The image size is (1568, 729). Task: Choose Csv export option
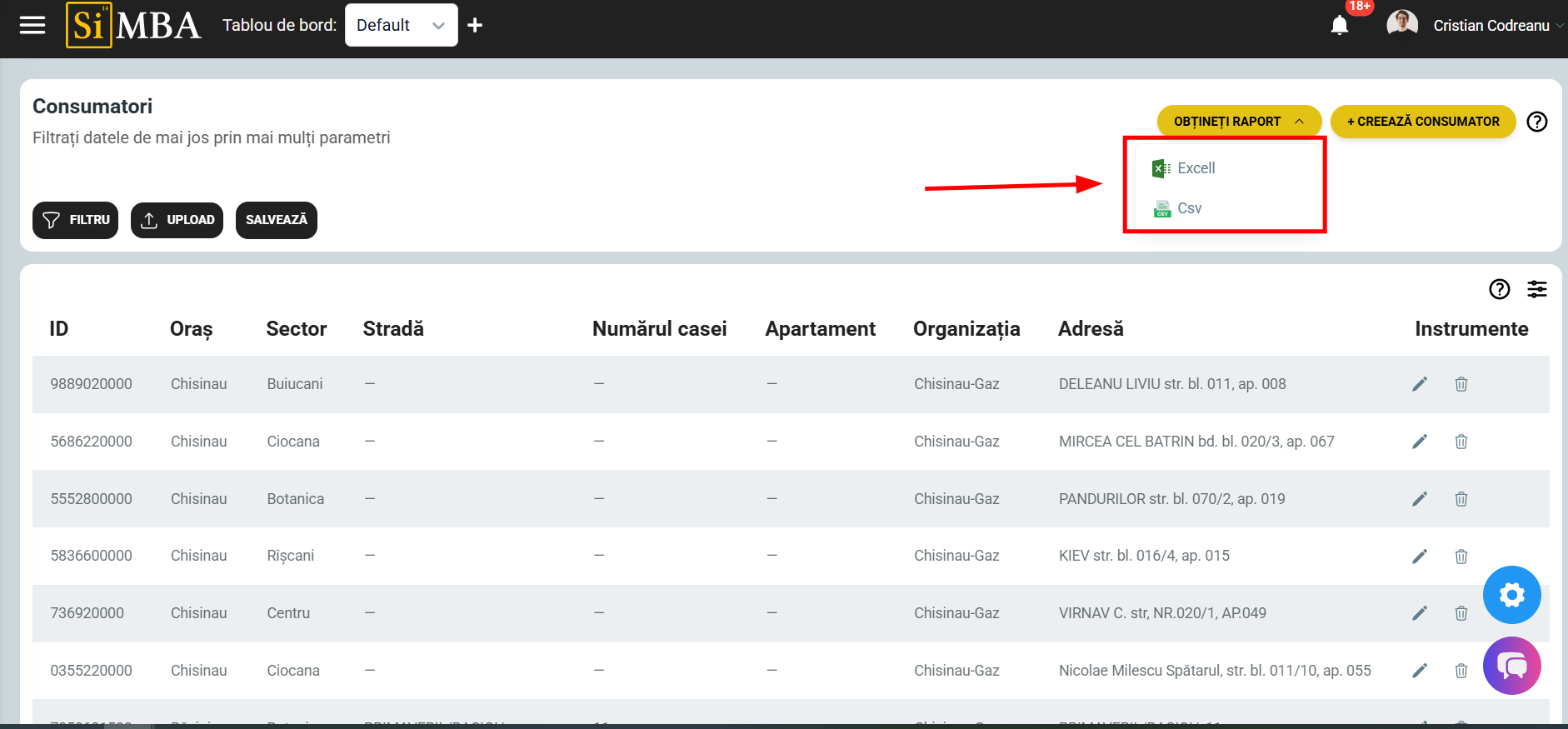pyautogui.click(x=1189, y=208)
